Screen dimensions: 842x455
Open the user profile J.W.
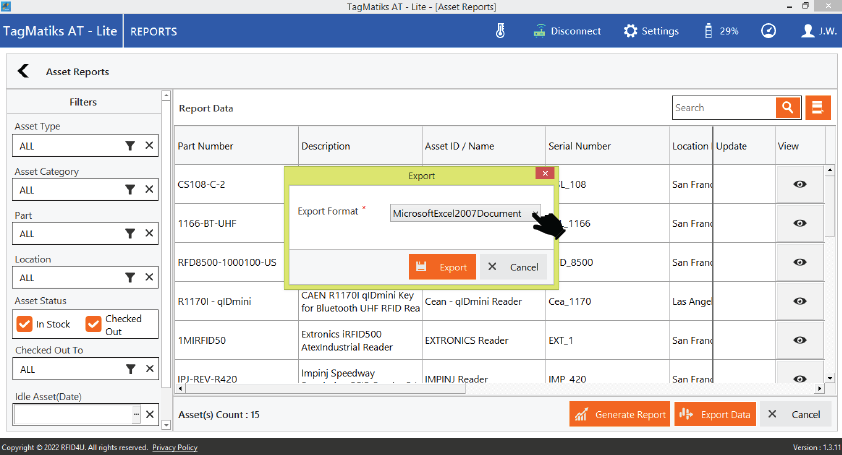click(x=818, y=31)
